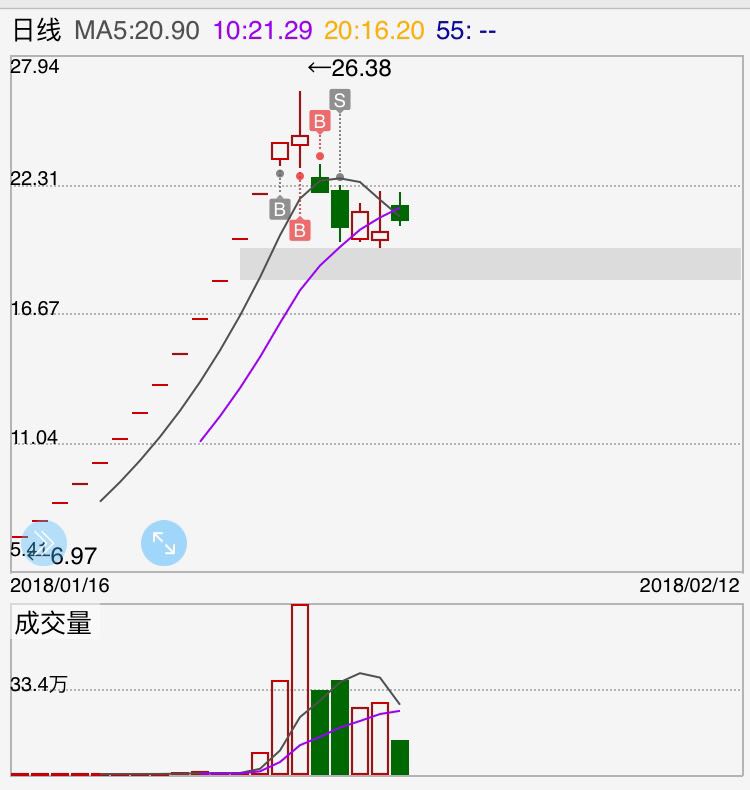Click the 22.31 price axis label
This screenshot has height=790, width=750.
tap(34, 178)
